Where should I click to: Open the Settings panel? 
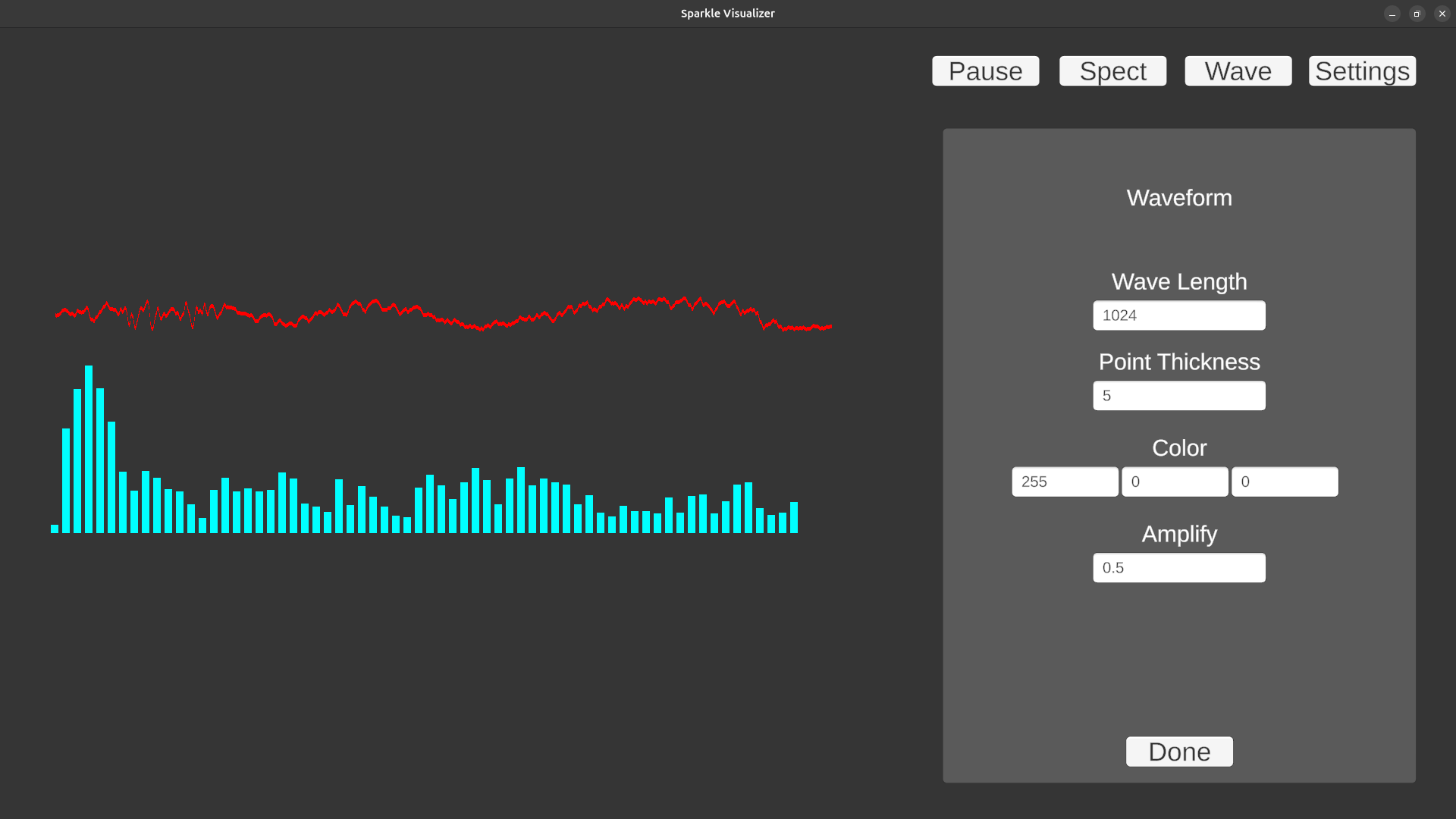coord(1362,71)
